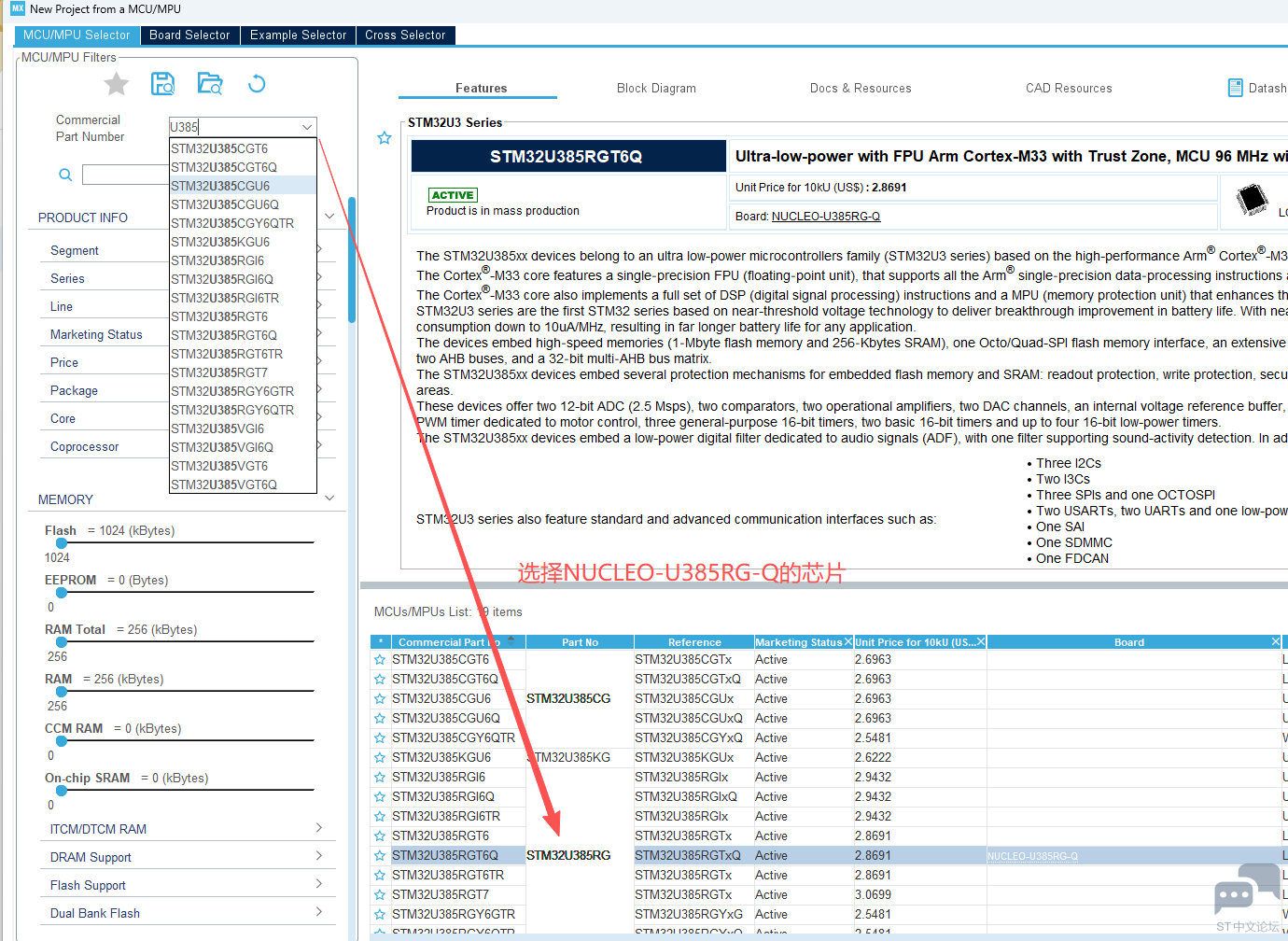Open the NUCLEO-U385RG-Q board link in header
This screenshot has height=941, width=1288.
[826, 217]
